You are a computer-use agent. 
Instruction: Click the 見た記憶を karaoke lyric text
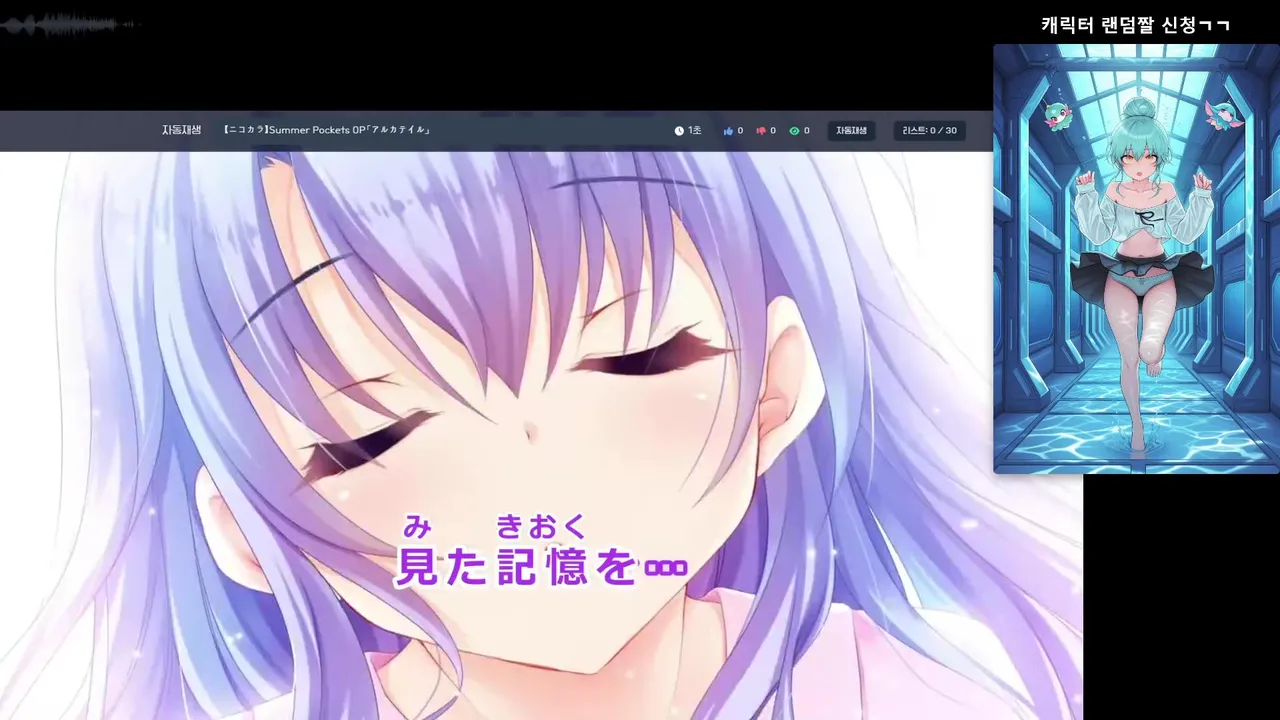(x=541, y=567)
